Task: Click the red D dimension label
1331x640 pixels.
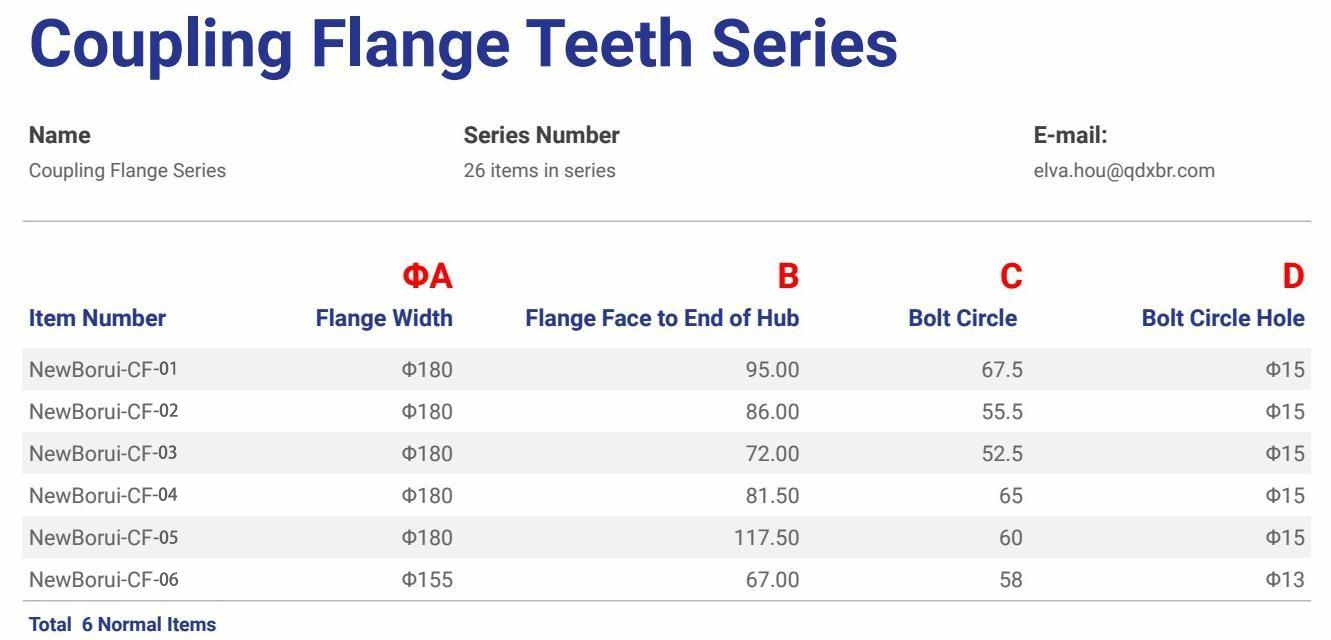Action: coord(1293,277)
